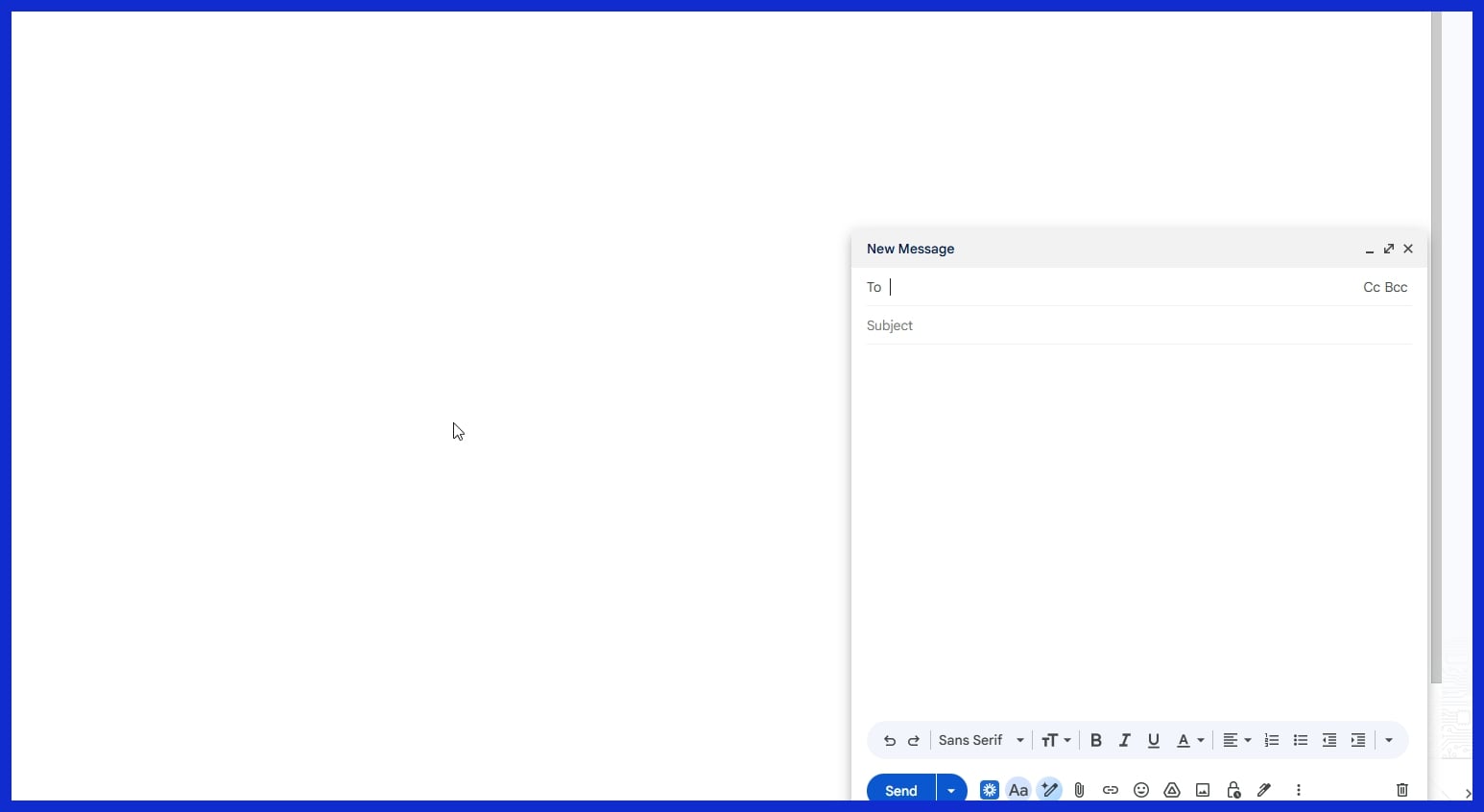Insert a photo into the message
The width and height of the screenshot is (1484, 812).
pyautogui.click(x=1203, y=790)
